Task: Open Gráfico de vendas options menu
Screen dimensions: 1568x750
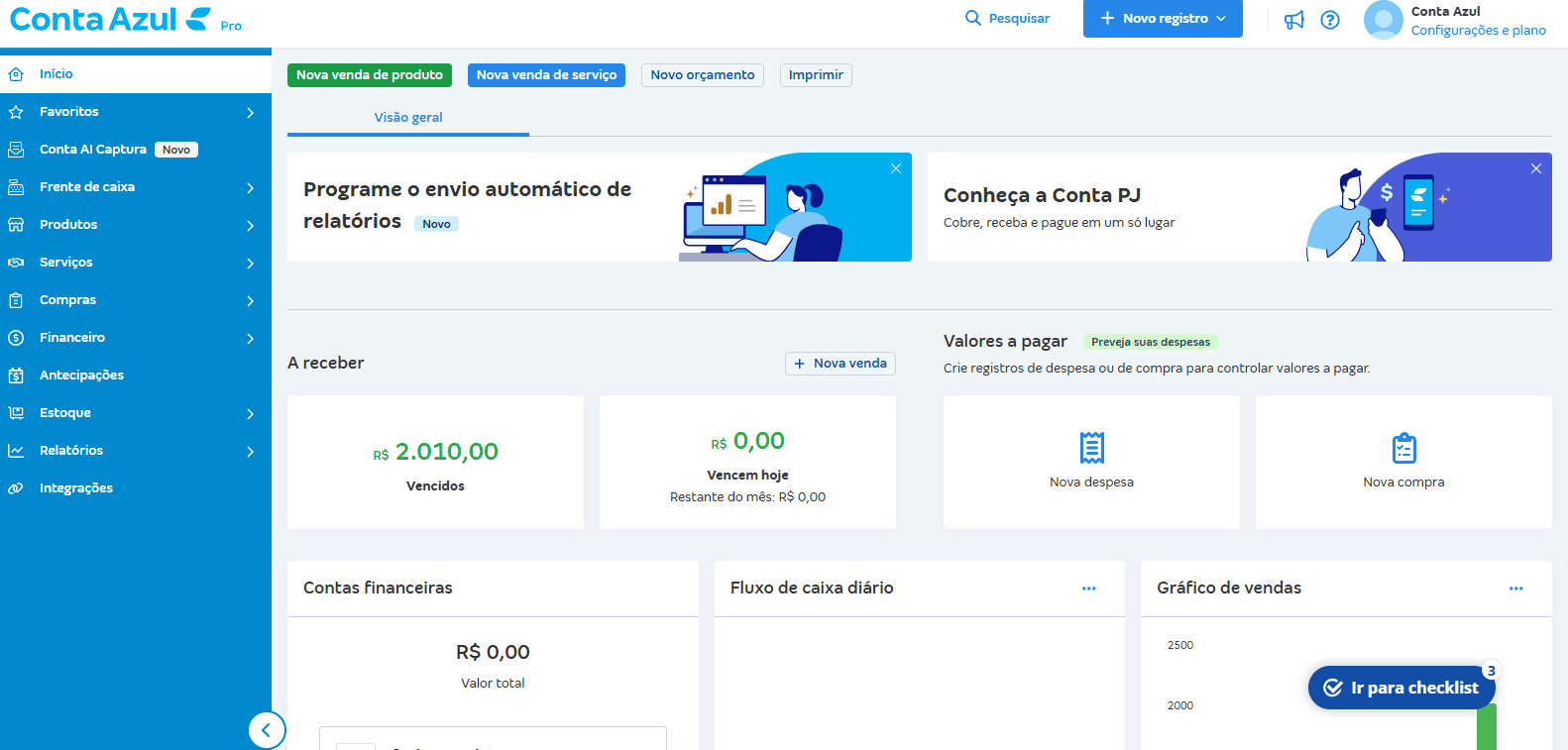Action: coord(1516,589)
